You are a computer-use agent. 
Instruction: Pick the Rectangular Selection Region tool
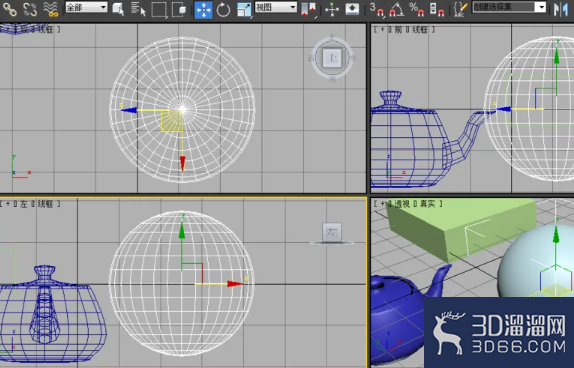coord(159,9)
